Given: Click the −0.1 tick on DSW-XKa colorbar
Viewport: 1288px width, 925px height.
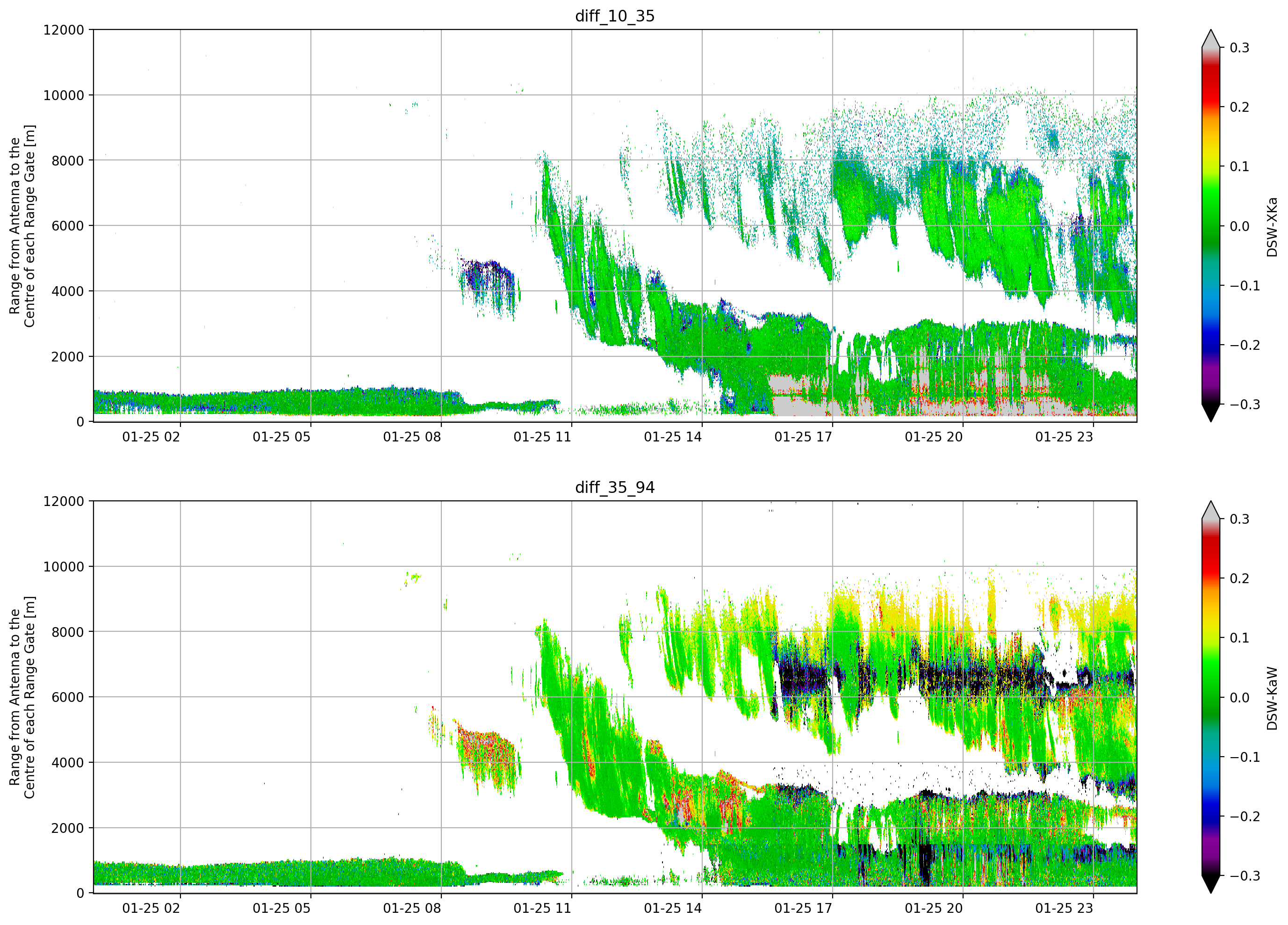Looking at the screenshot, I should (1245, 286).
